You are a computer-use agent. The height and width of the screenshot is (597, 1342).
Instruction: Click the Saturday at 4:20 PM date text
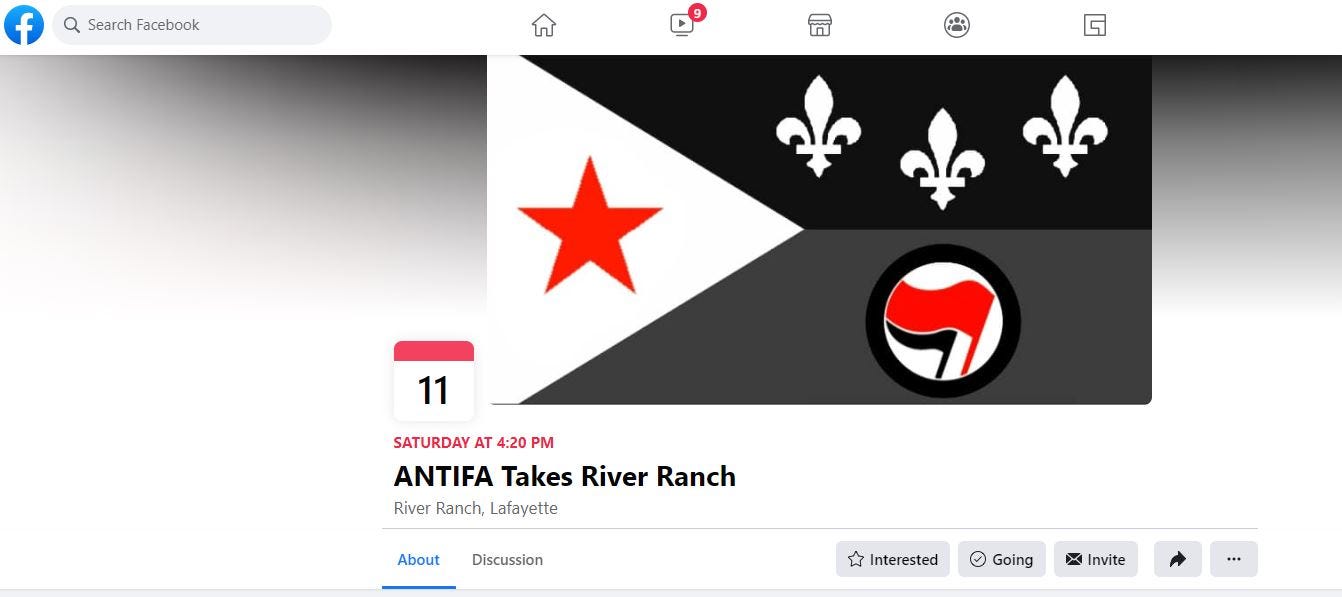[474, 442]
